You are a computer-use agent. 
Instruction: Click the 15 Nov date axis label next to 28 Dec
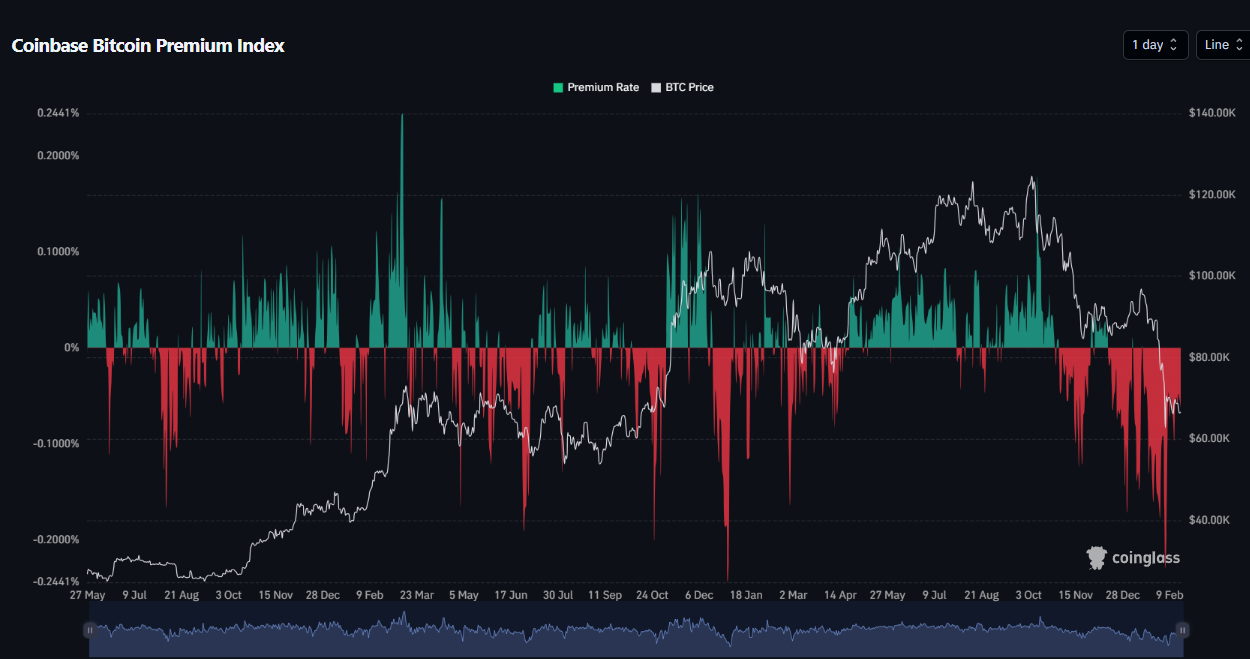coord(275,595)
